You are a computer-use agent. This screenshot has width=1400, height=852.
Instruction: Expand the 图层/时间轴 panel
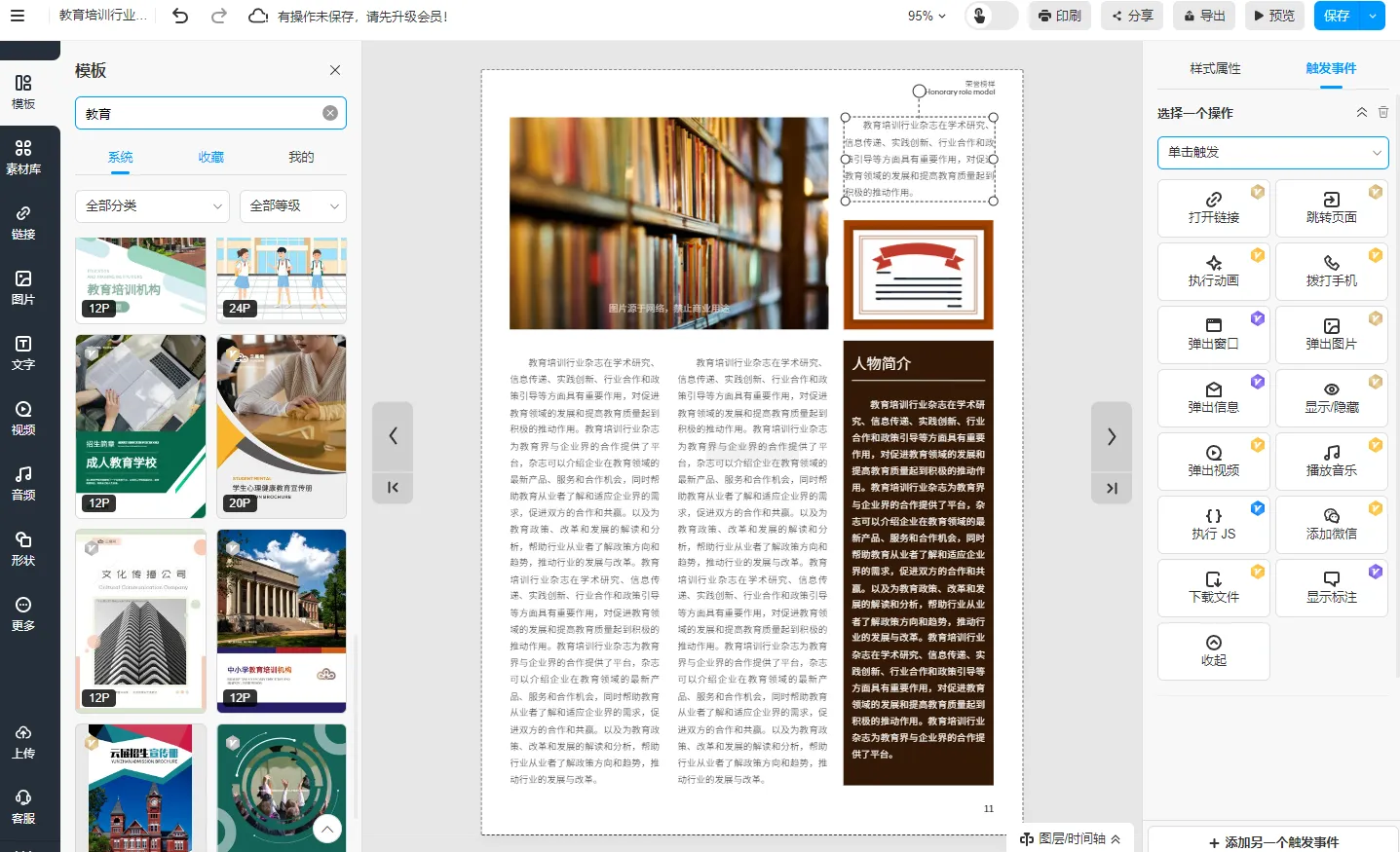click(x=1070, y=838)
